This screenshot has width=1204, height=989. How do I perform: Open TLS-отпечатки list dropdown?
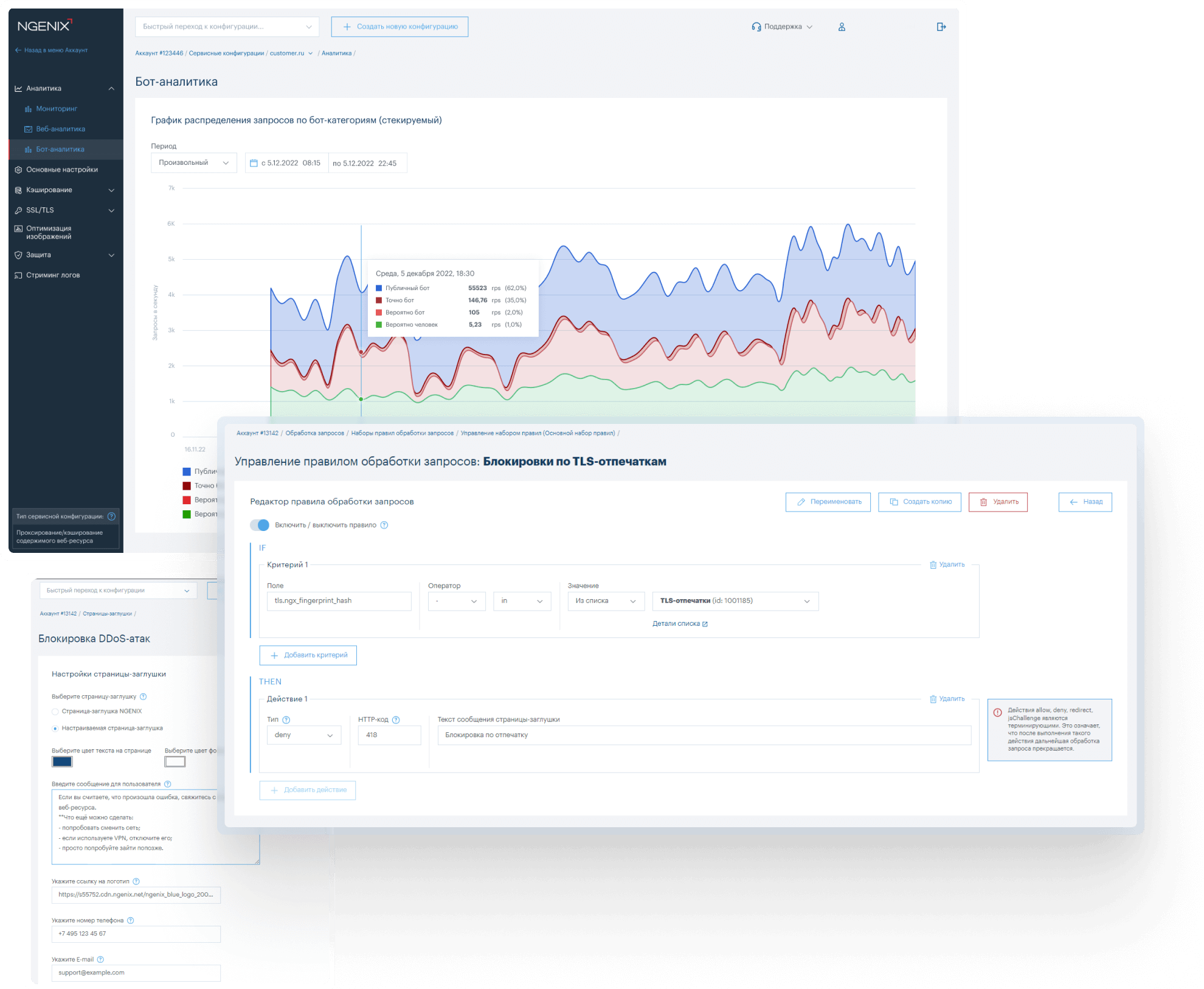click(x=735, y=602)
